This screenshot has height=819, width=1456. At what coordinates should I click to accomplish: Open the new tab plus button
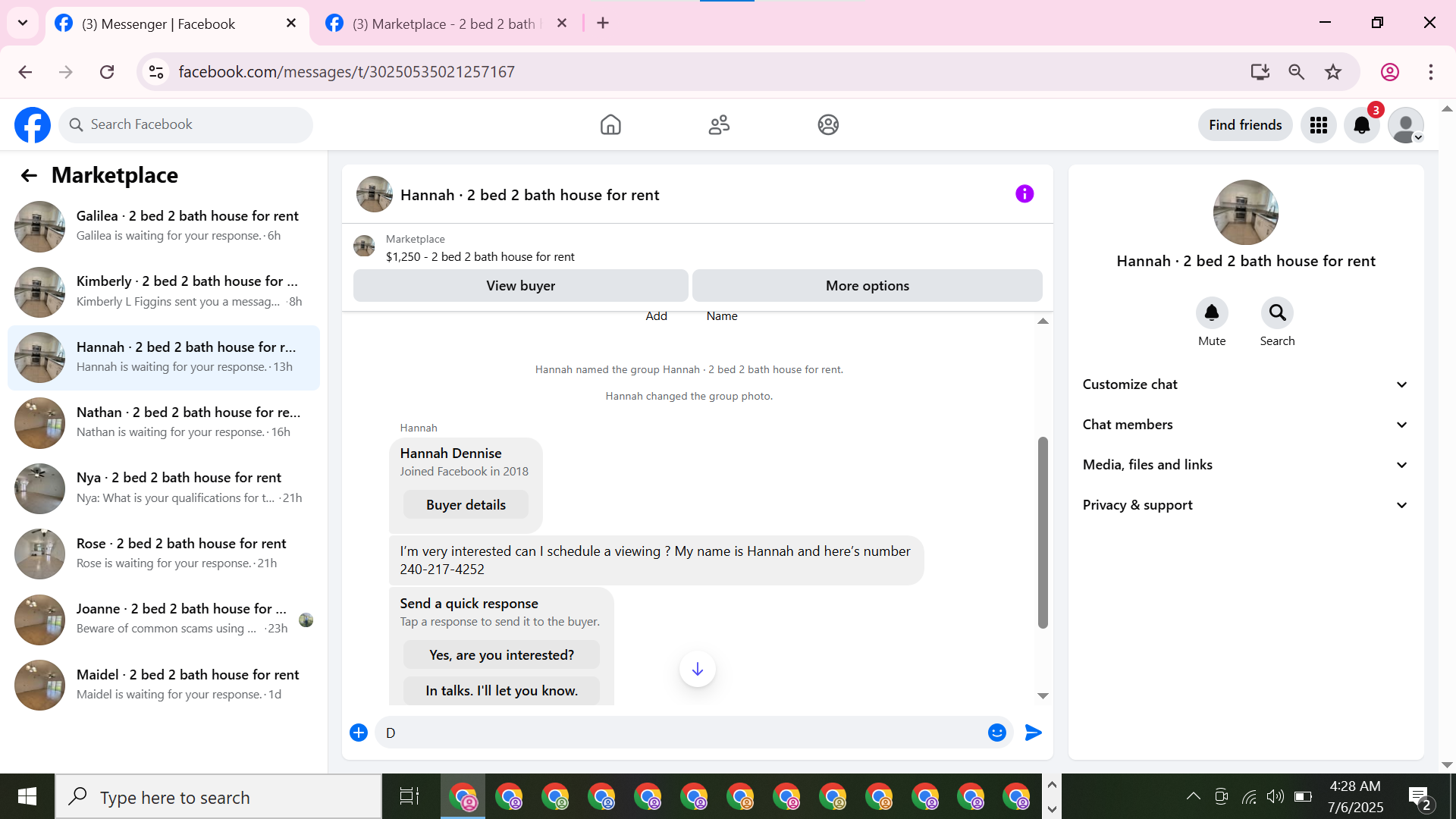pos(603,24)
